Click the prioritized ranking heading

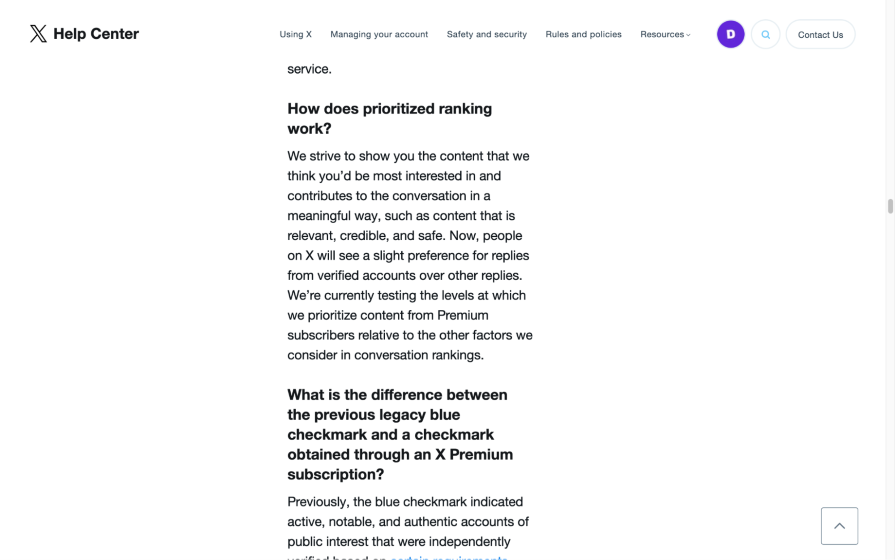(390, 118)
